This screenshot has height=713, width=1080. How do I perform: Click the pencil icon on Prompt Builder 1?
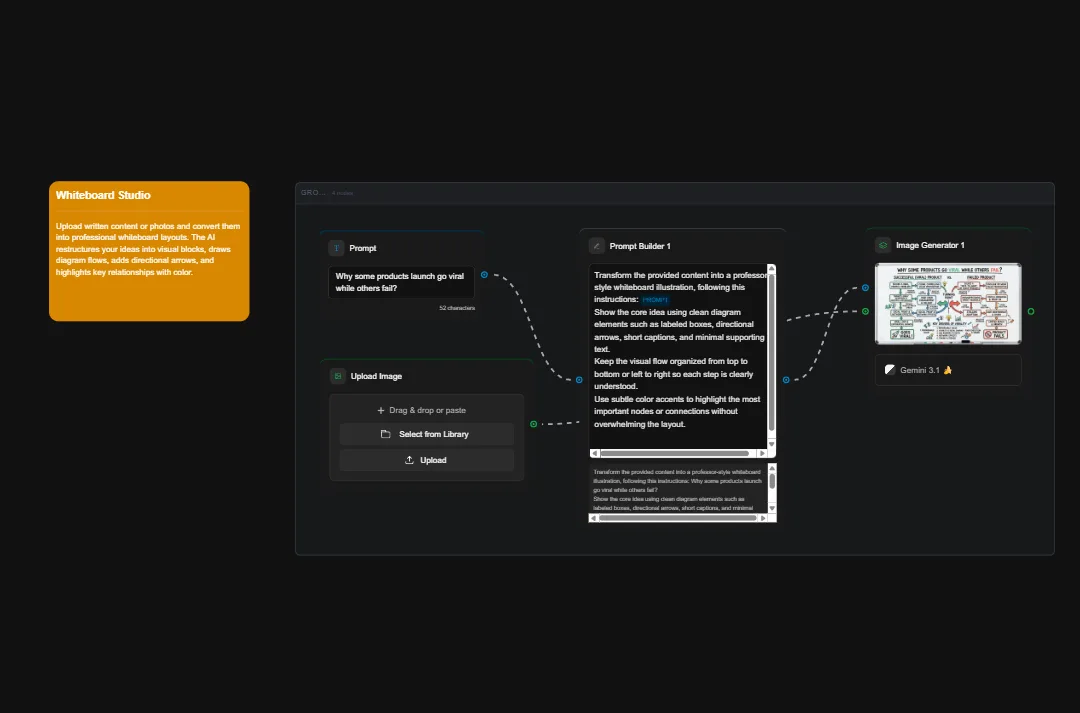pyautogui.click(x=597, y=245)
